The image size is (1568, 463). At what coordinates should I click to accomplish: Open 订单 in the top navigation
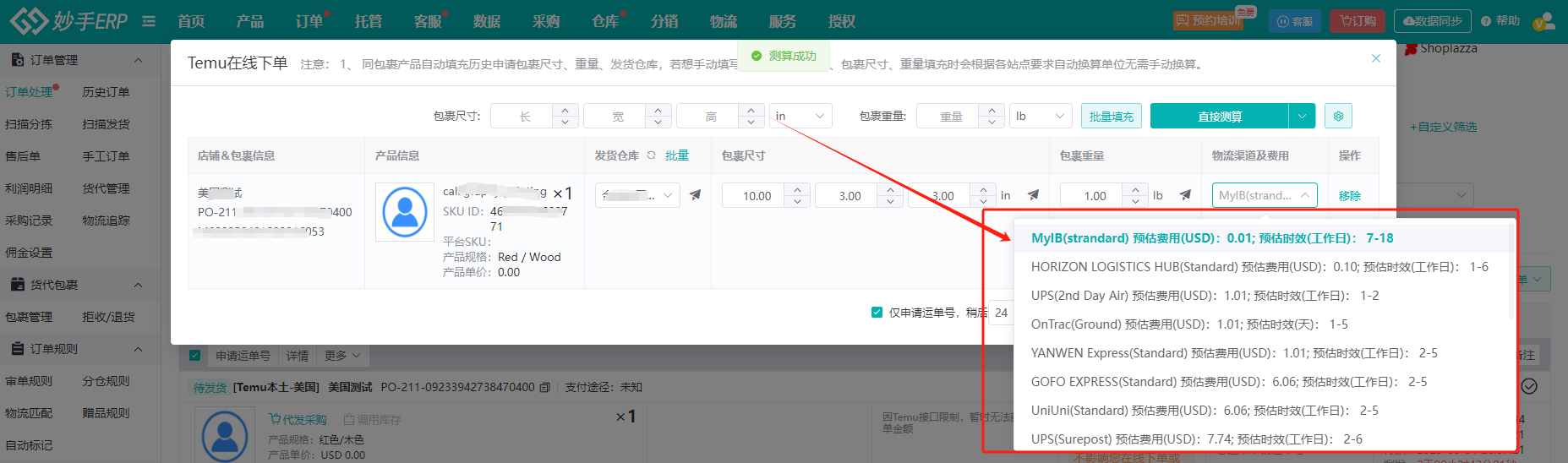click(x=309, y=21)
